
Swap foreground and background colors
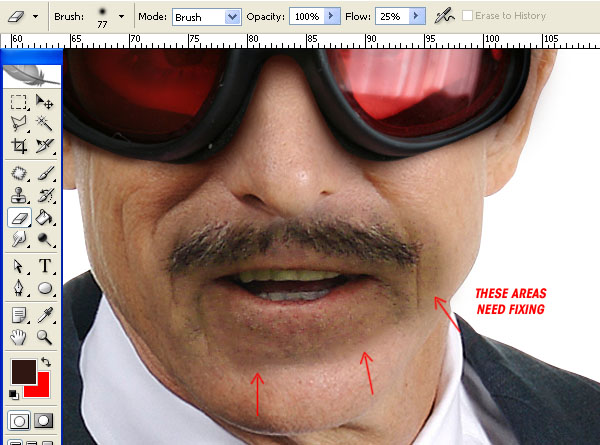pyautogui.click(x=46, y=362)
